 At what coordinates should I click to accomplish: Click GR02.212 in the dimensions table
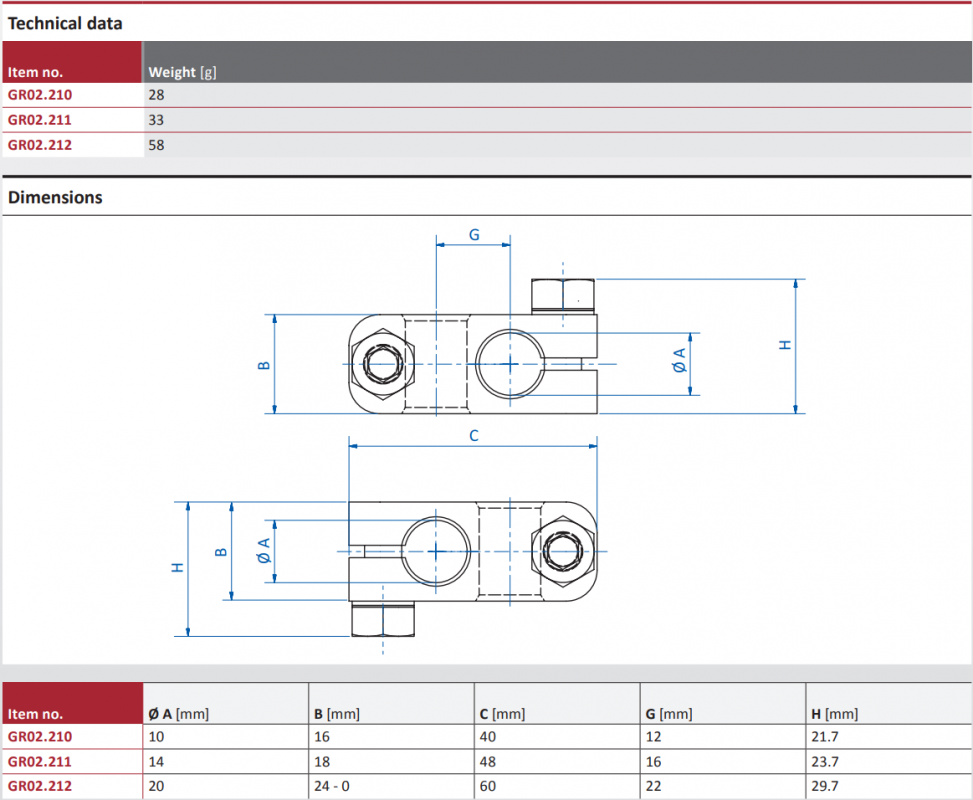[x=40, y=786]
